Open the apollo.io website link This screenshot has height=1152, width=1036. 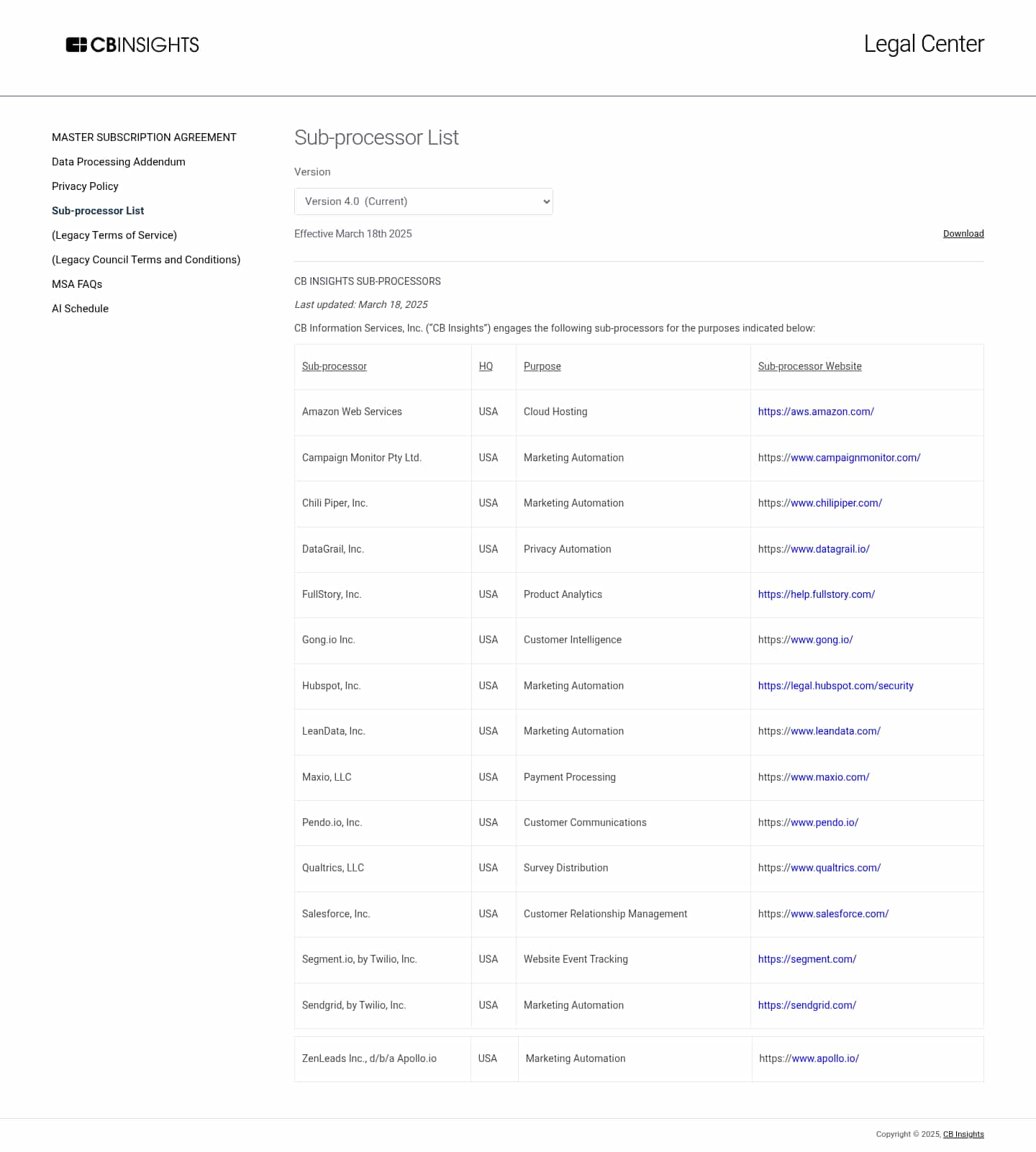(824, 1058)
